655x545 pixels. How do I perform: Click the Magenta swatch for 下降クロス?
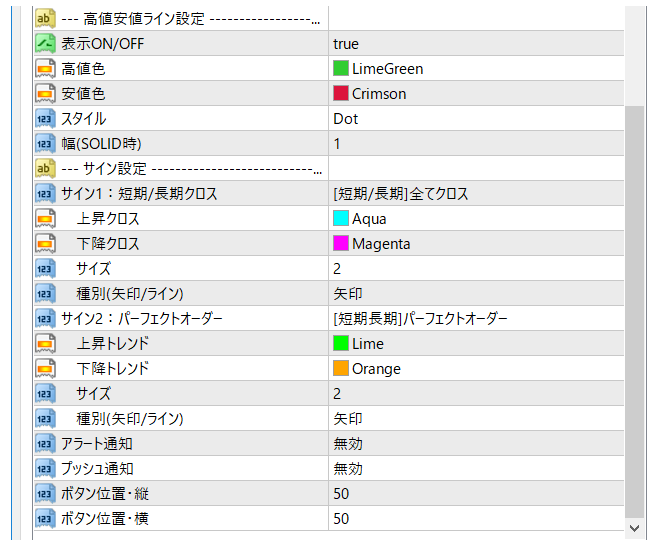pyautogui.click(x=341, y=244)
